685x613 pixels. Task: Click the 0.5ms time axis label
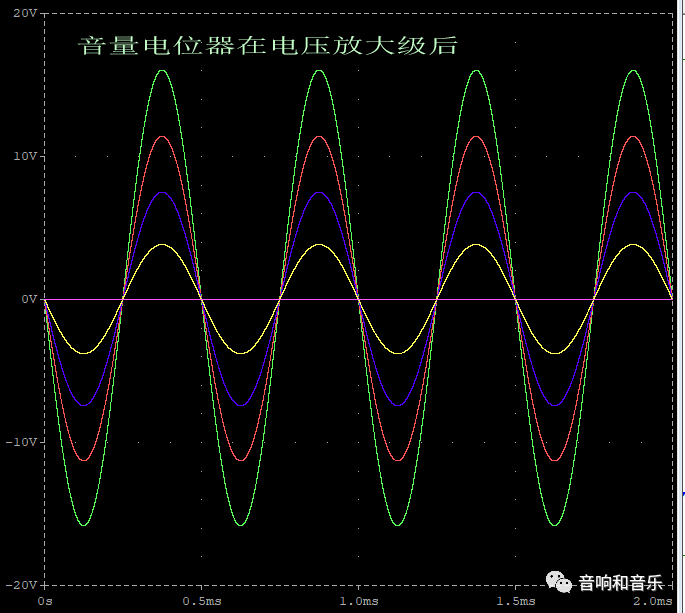tap(202, 602)
